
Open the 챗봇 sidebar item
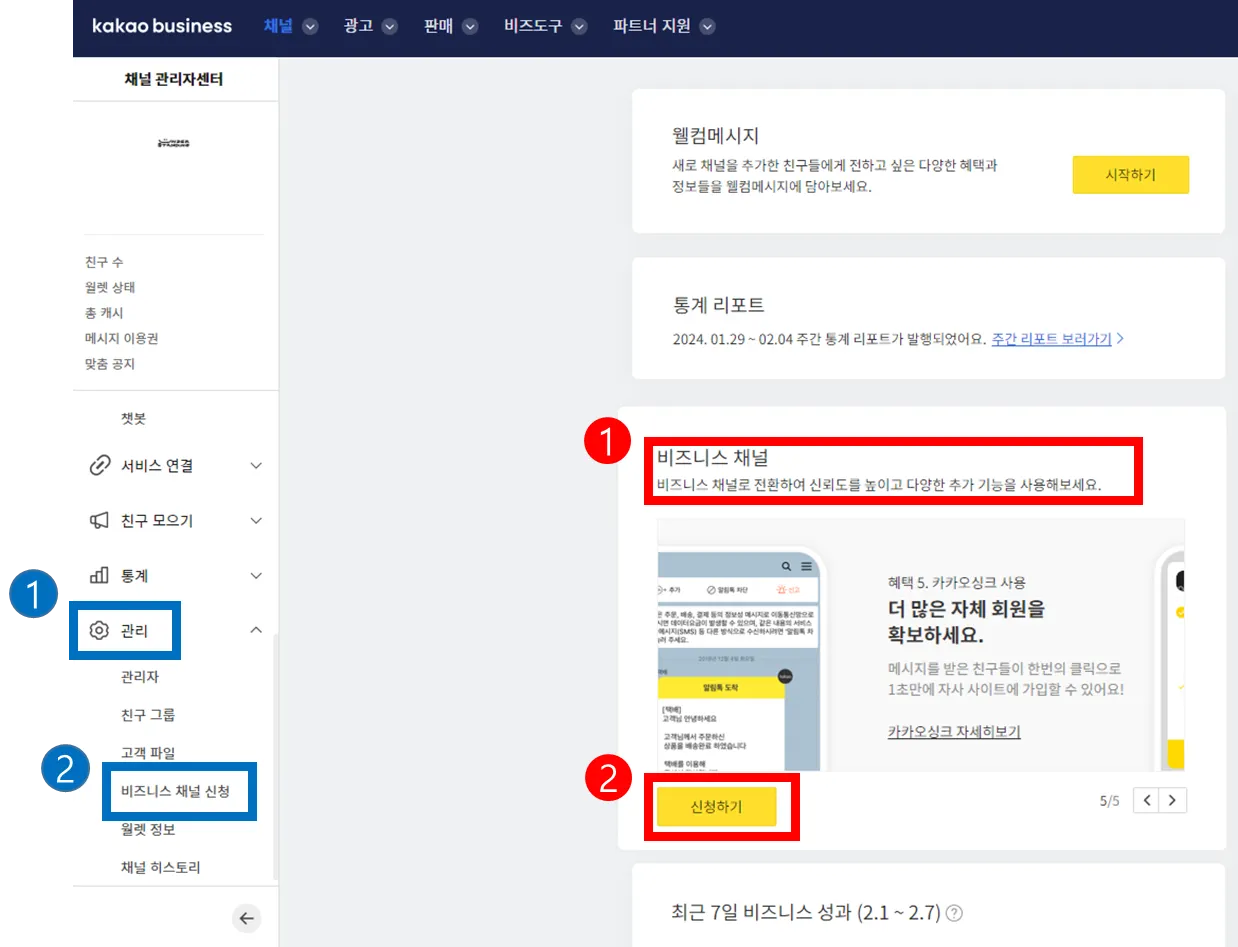134,419
